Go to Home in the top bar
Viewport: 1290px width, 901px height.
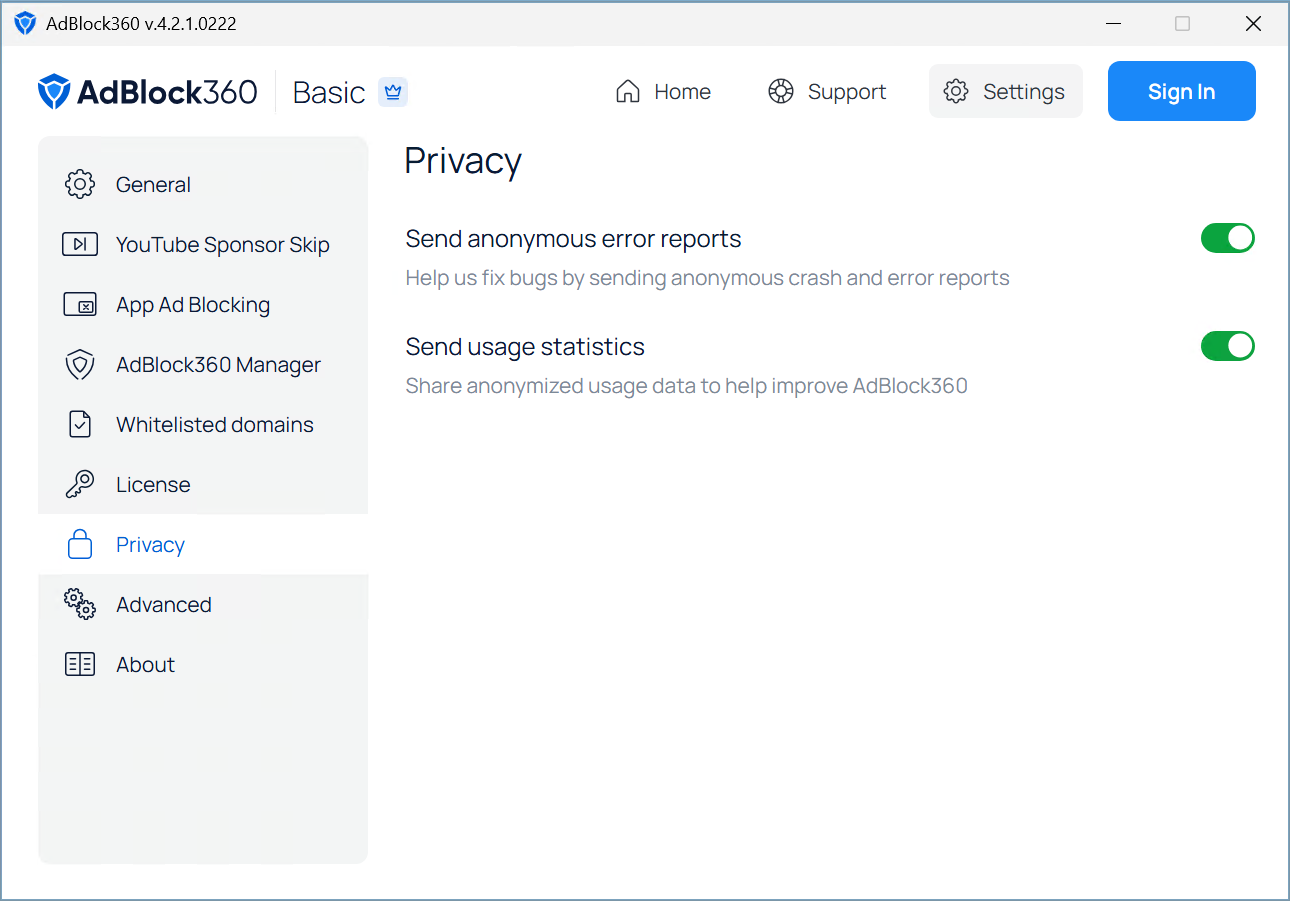(663, 91)
